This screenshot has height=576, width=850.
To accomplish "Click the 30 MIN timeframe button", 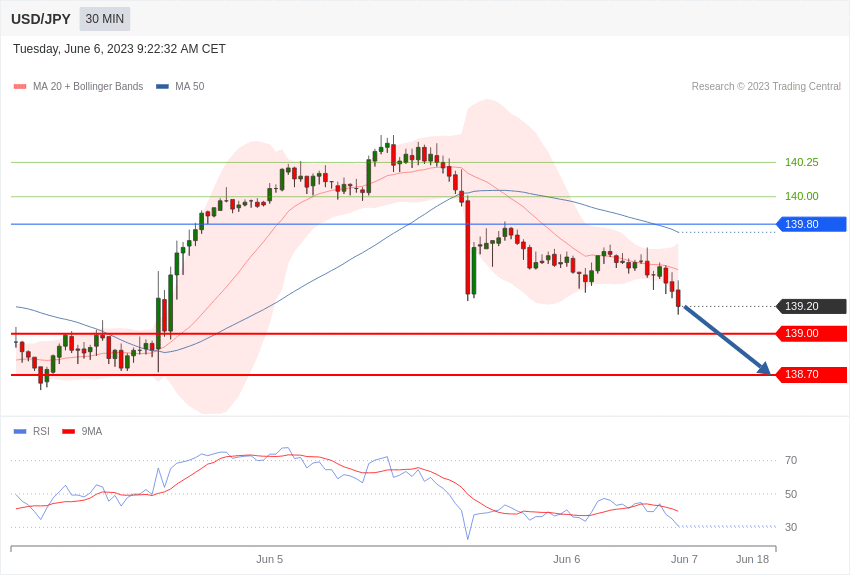I will (105, 19).
